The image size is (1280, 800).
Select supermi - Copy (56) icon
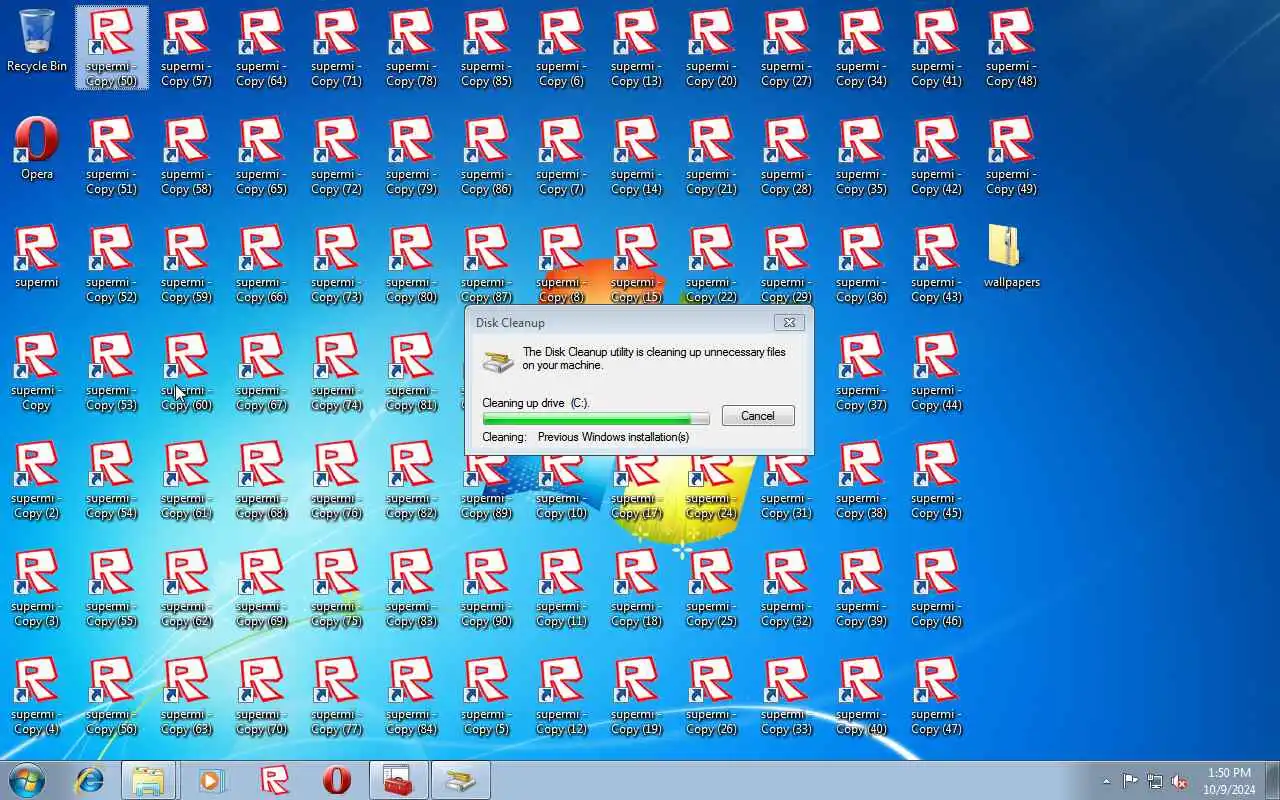112,696
